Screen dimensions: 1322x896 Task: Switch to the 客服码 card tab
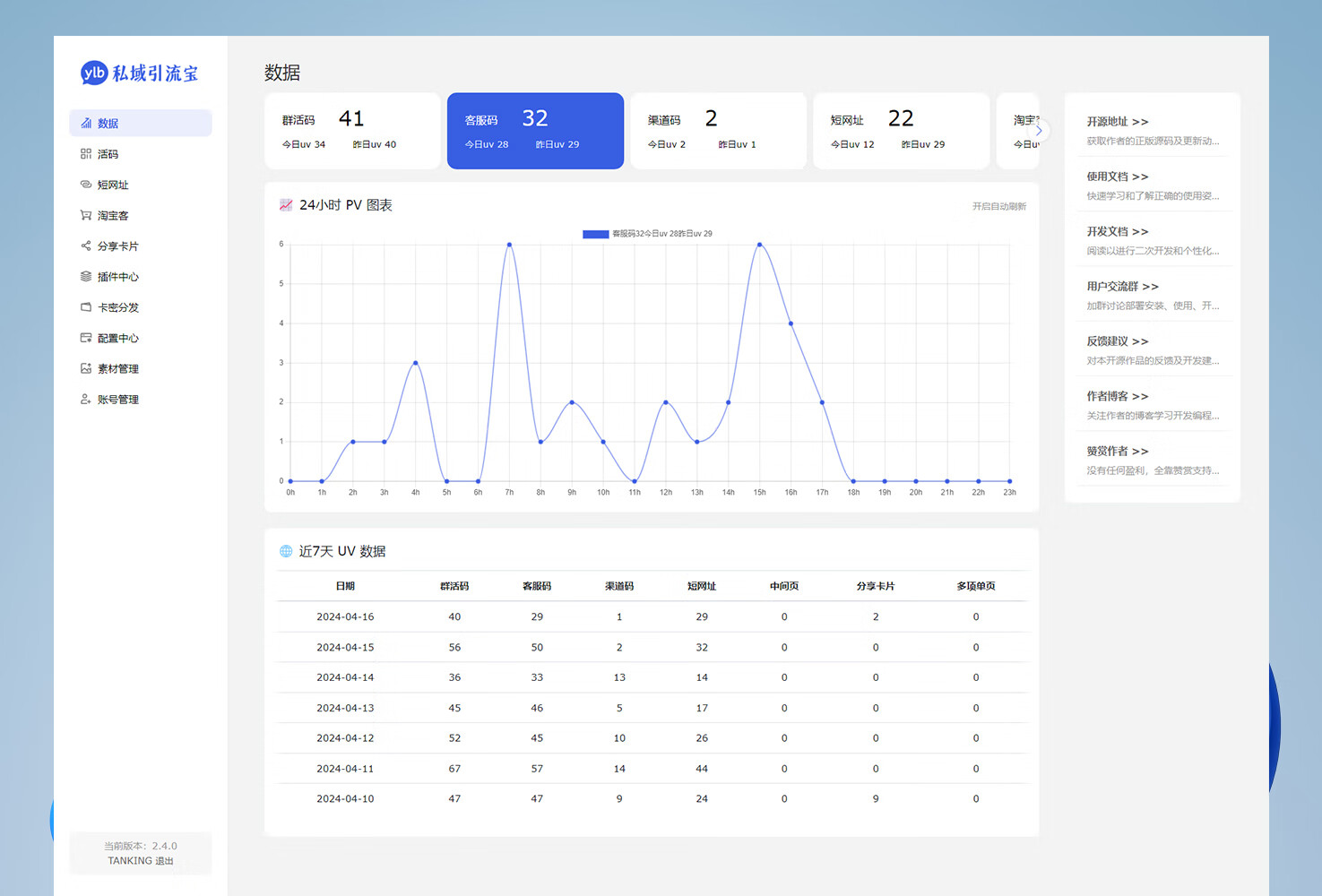534,130
